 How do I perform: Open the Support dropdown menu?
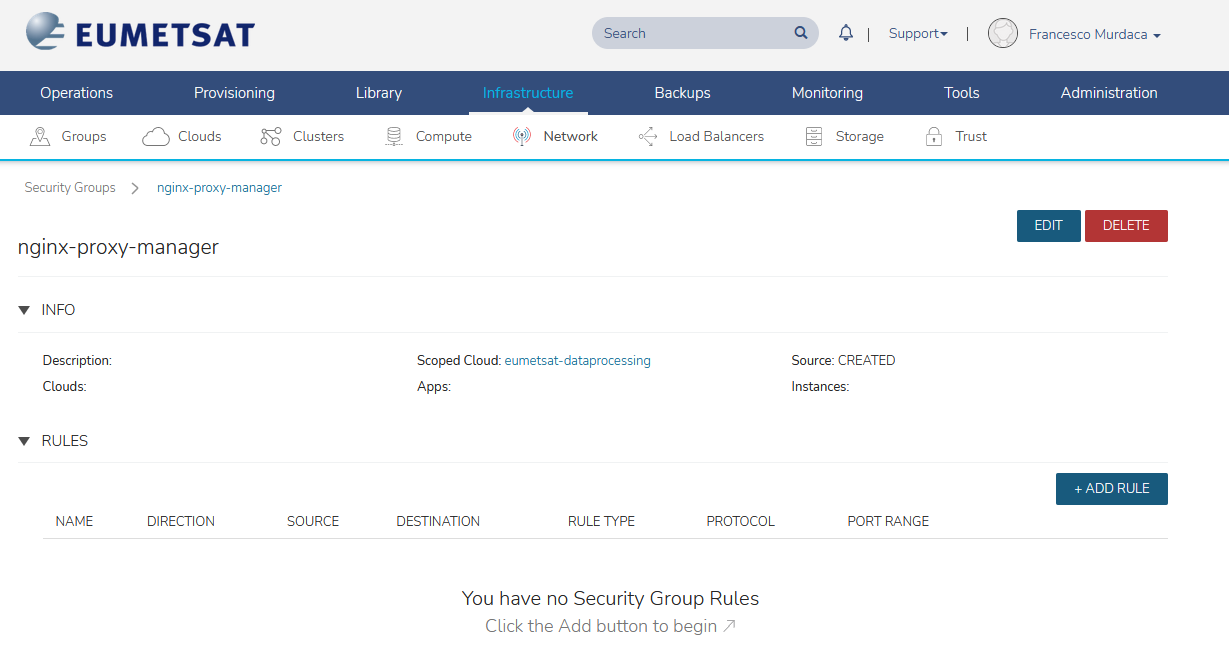(917, 33)
